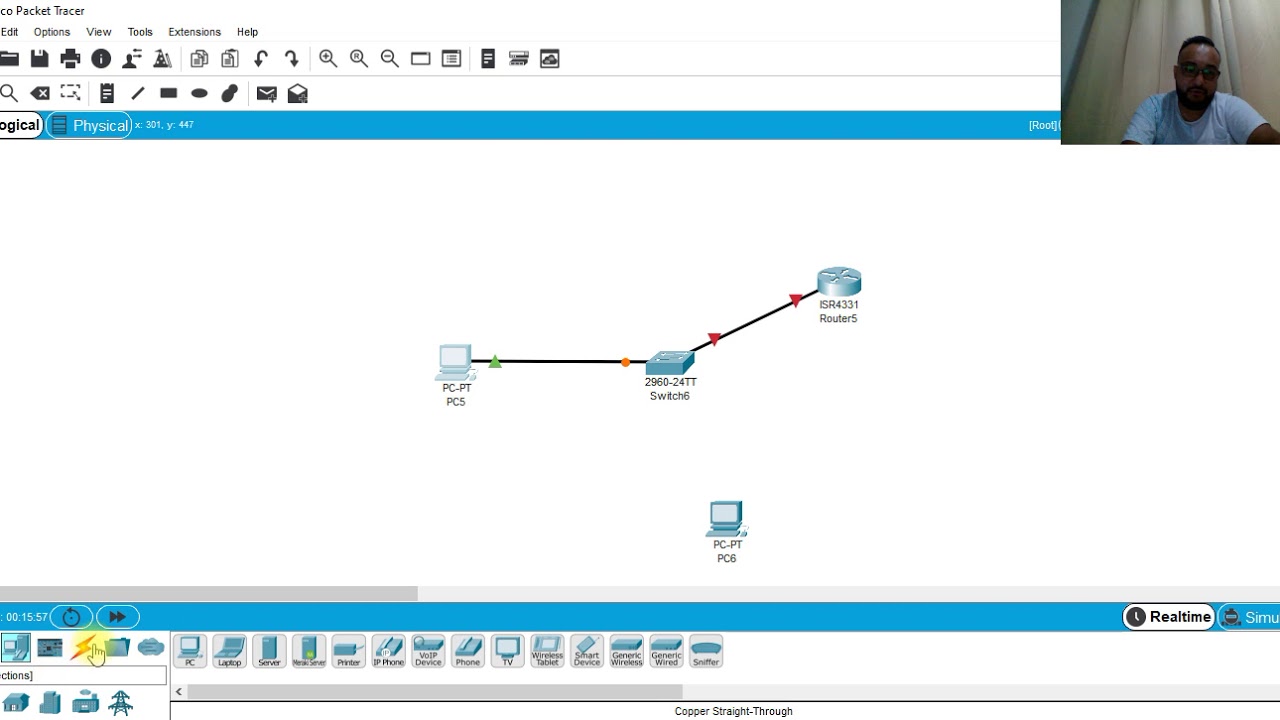
Task: Pick the Printer end device
Action: (348, 651)
